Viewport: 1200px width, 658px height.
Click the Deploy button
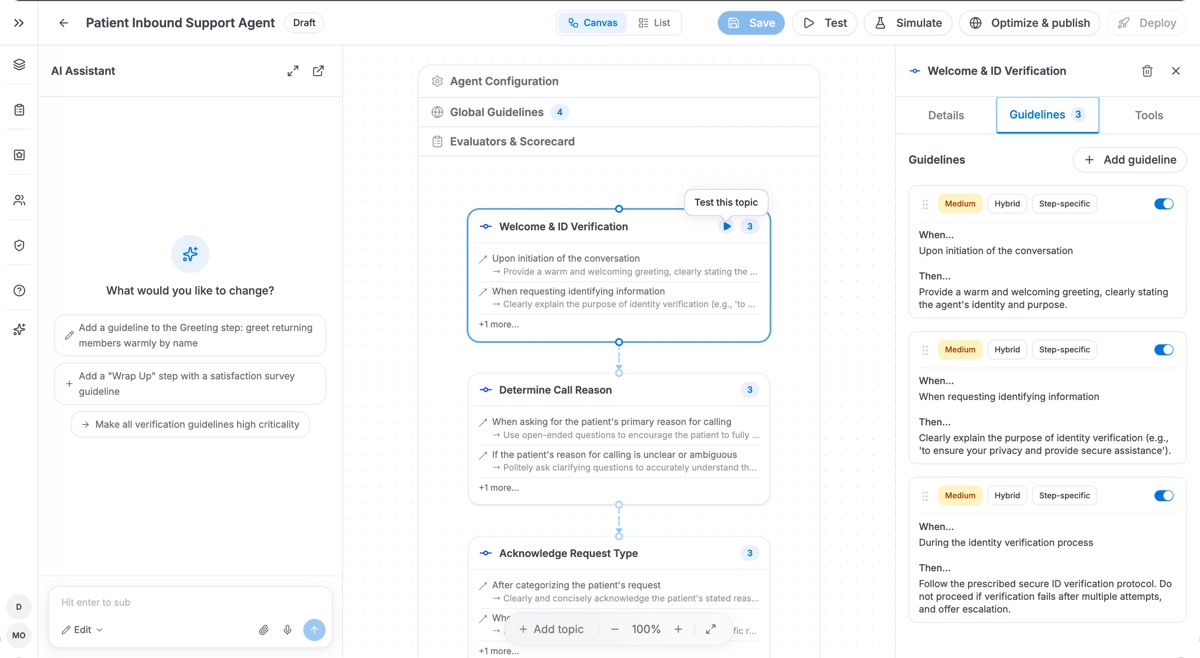[x=1147, y=23]
